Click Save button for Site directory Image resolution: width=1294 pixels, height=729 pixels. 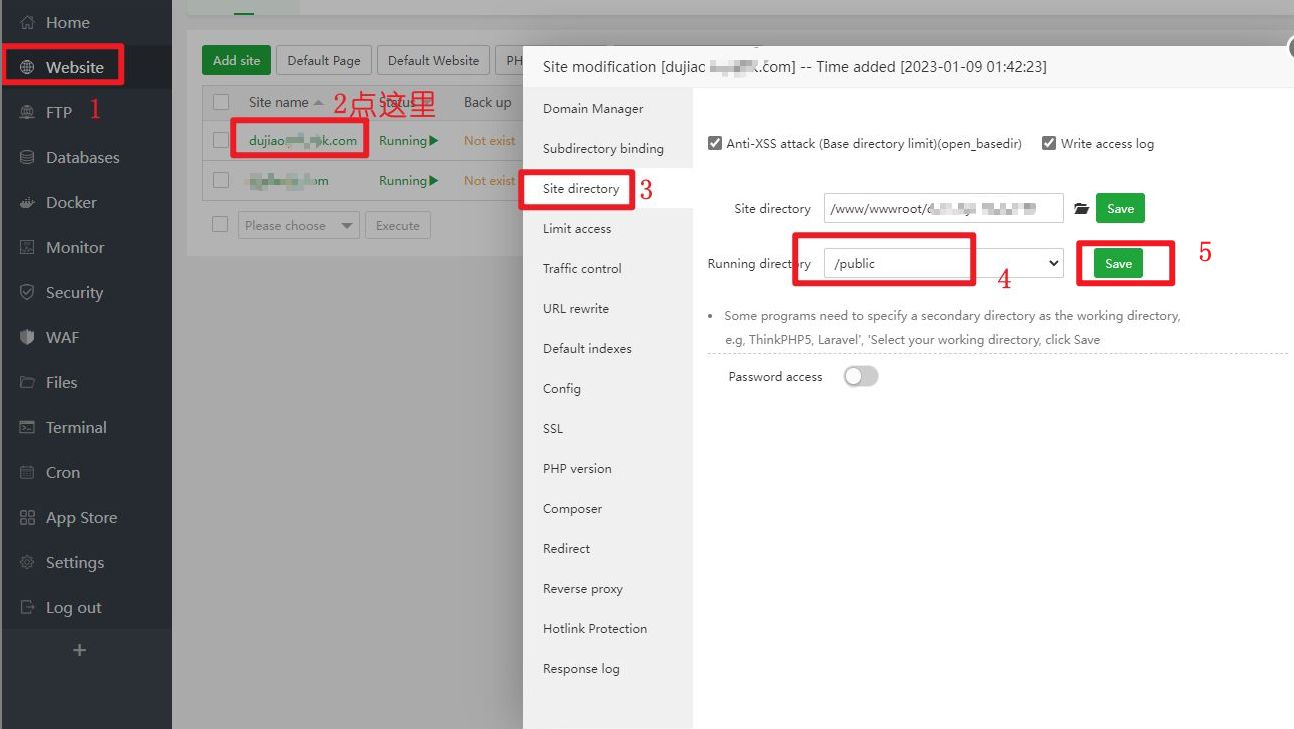pos(1120,208)
